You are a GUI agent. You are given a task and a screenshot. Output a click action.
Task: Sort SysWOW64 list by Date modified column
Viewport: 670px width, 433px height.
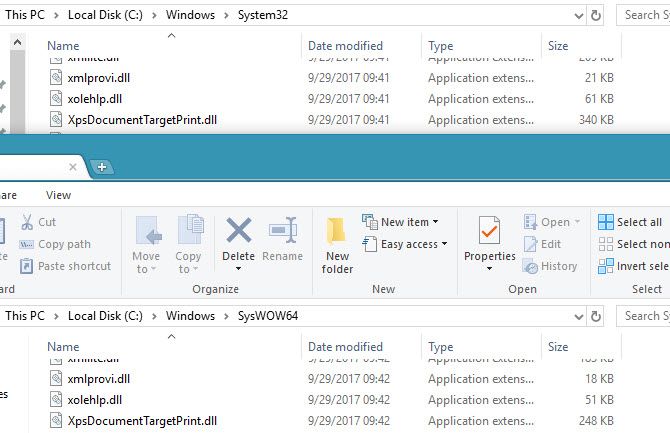pos(345,347)
